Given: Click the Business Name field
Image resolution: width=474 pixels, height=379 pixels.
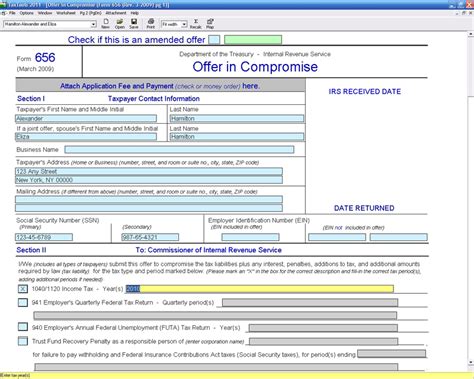Looking at the screenshot, I should [179, 150].
